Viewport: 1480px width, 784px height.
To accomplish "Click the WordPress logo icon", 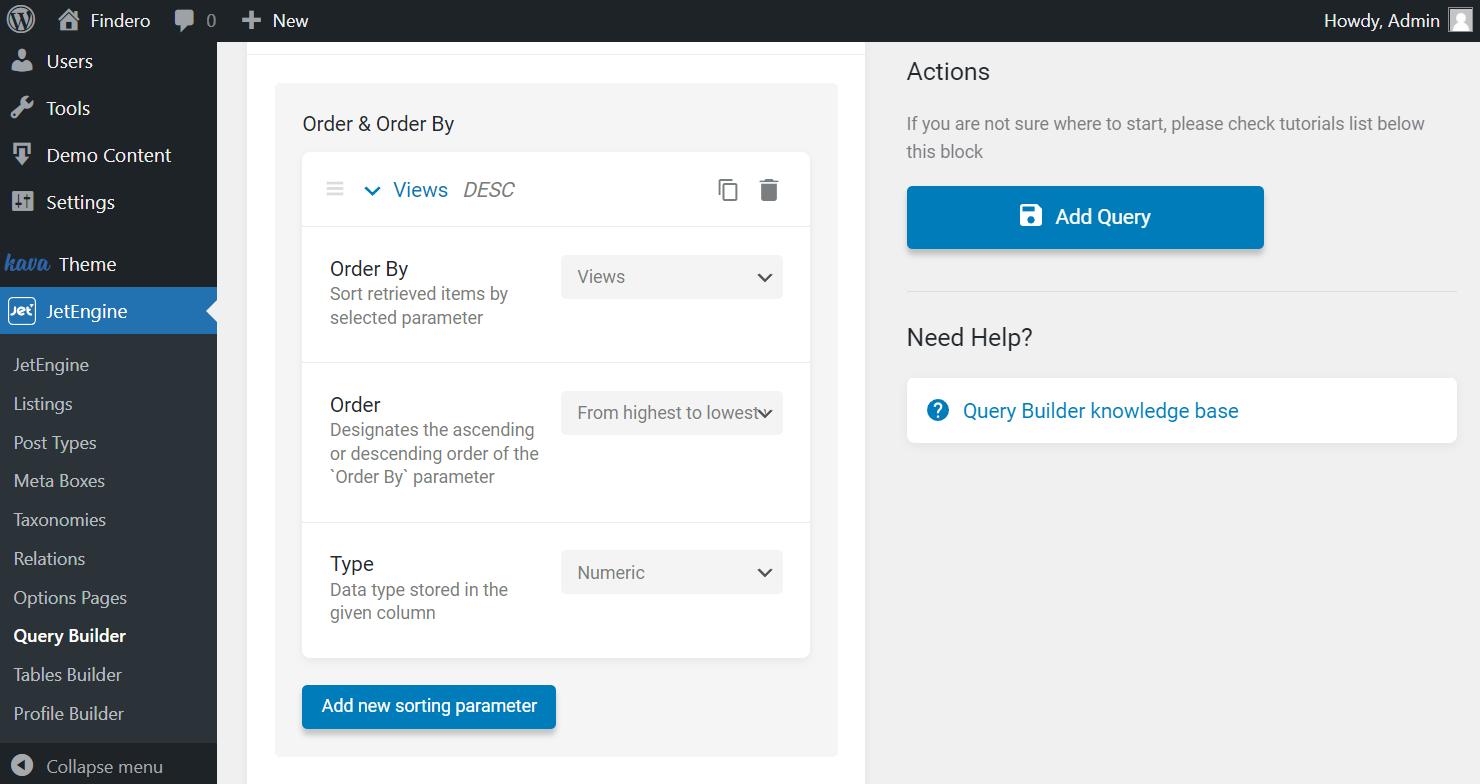I will (x=21, y=20).
